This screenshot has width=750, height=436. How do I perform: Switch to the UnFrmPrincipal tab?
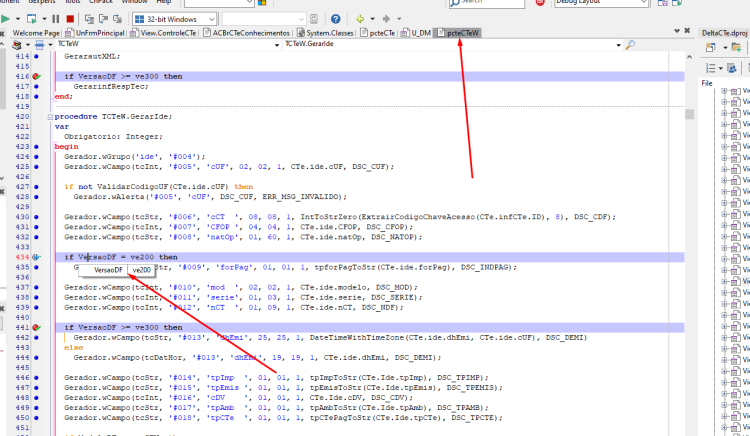95,33
